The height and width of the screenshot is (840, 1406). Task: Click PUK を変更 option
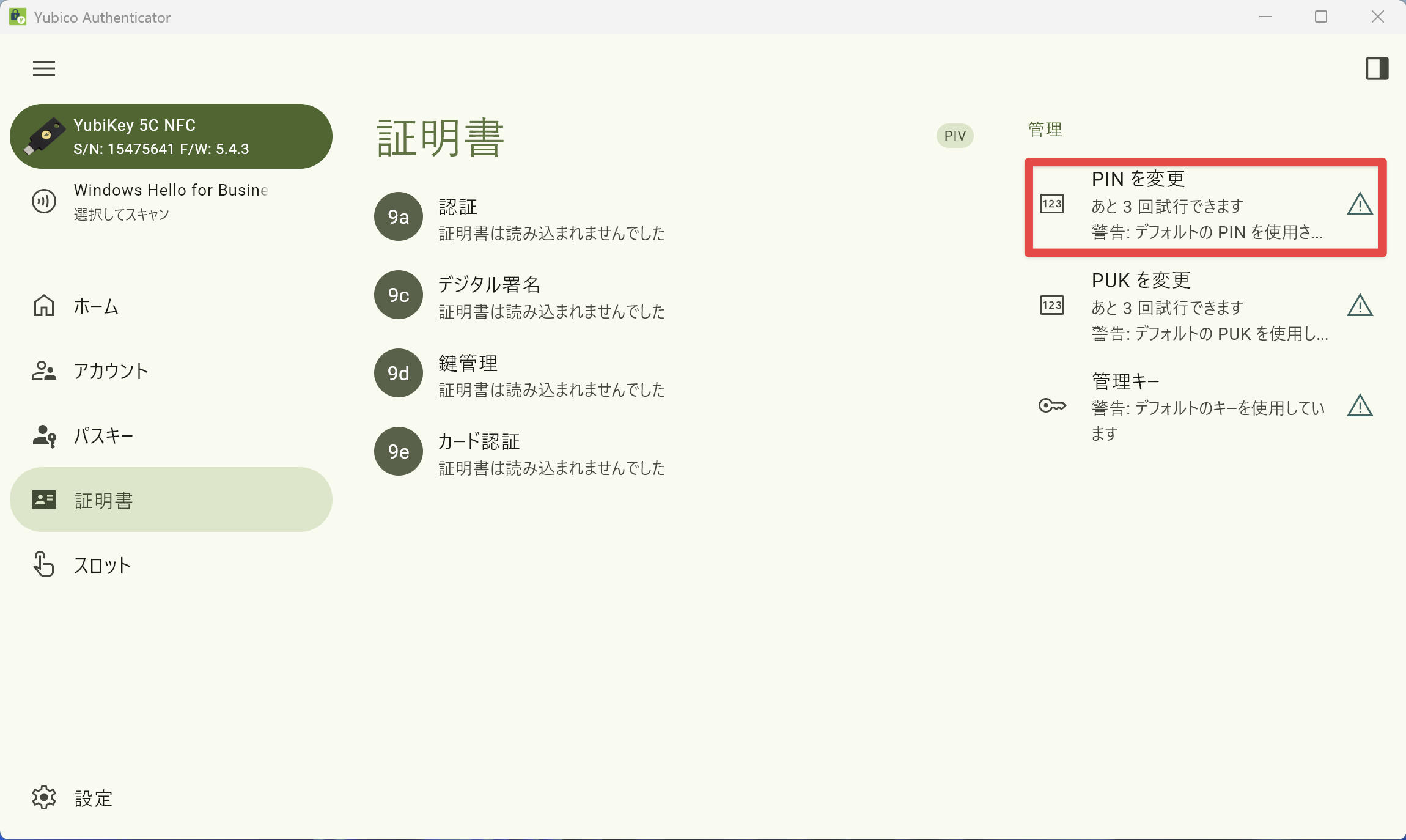(1205, 306)
